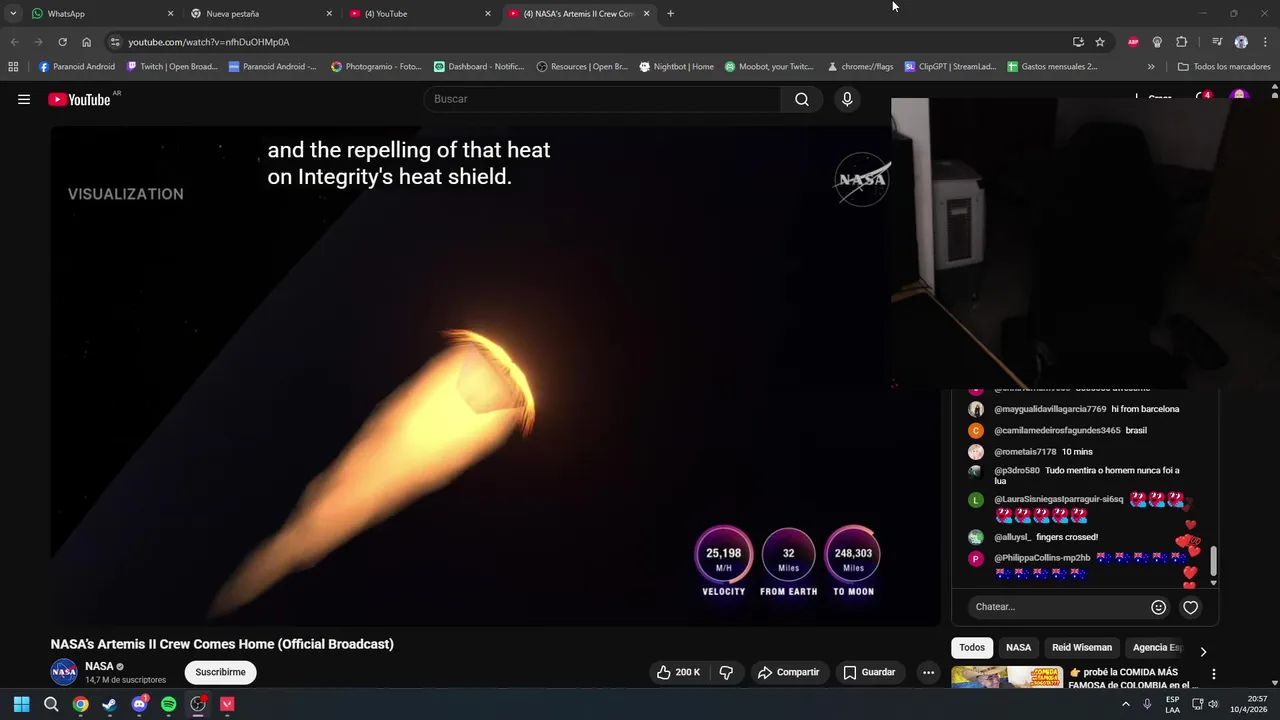Subscribe with the Suscribirme button
The width and height of the screenshot is (1280, 720).
[220, 672]
